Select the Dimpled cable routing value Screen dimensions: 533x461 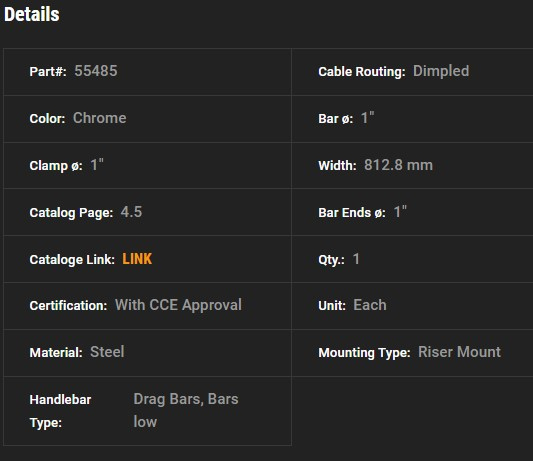441,71
